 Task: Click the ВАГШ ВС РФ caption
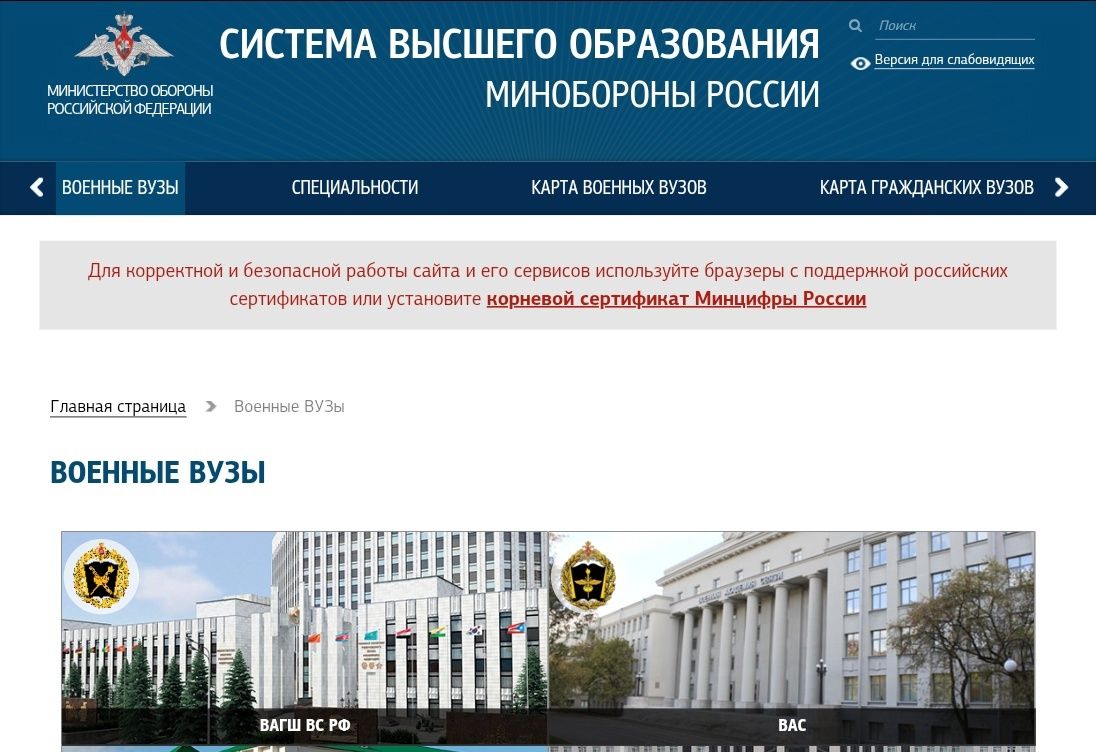point(305,725)
